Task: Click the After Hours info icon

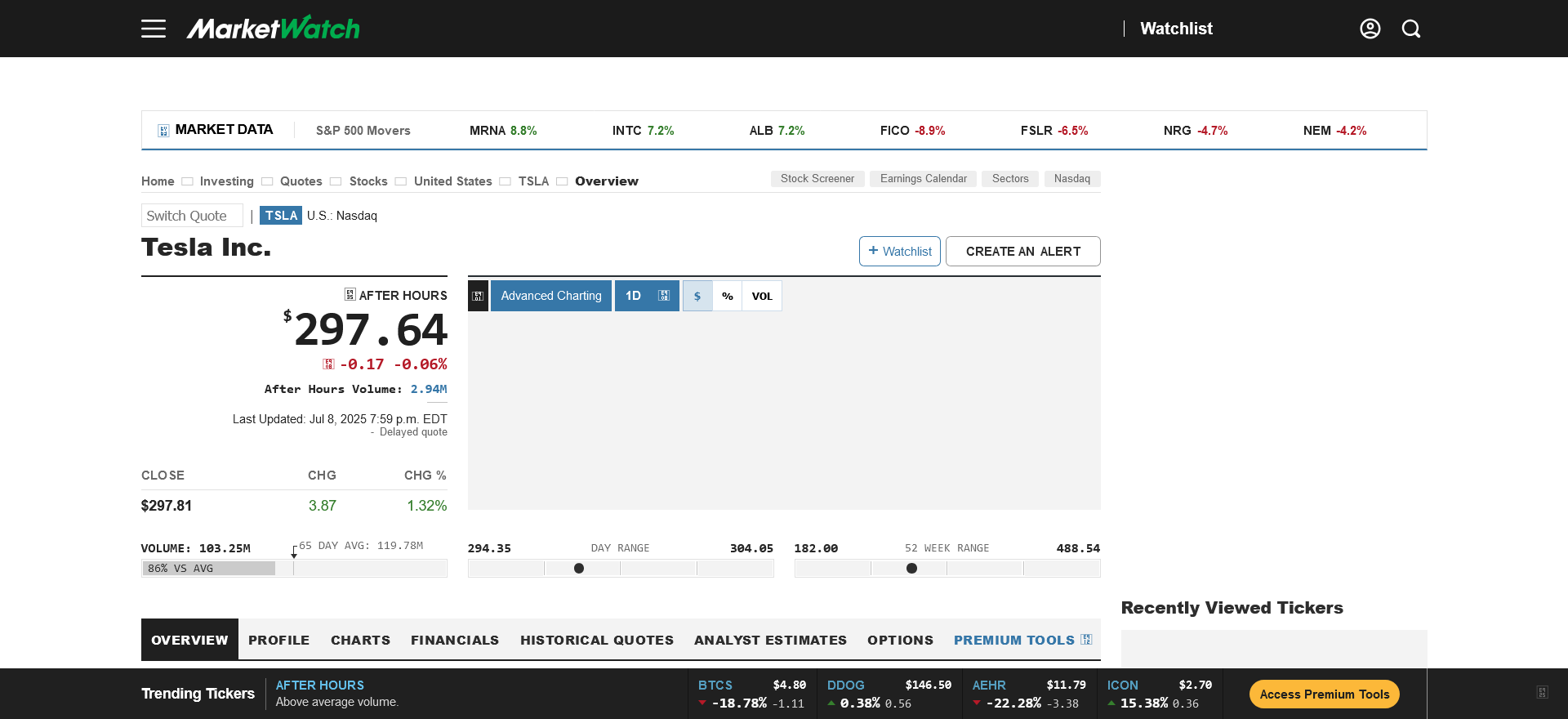Action: click(350, 294)
